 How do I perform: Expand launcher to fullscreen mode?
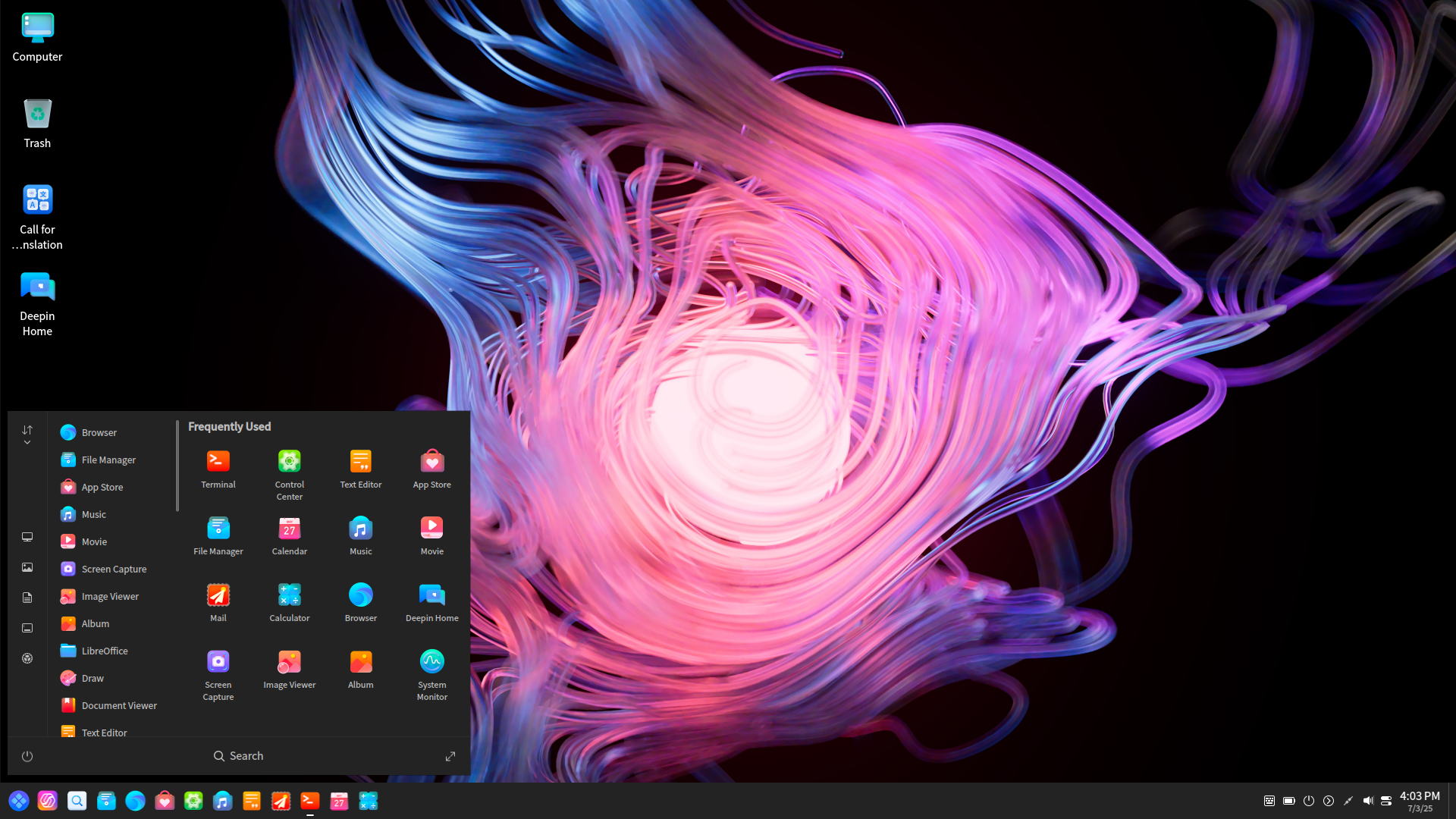click(450, 756)
